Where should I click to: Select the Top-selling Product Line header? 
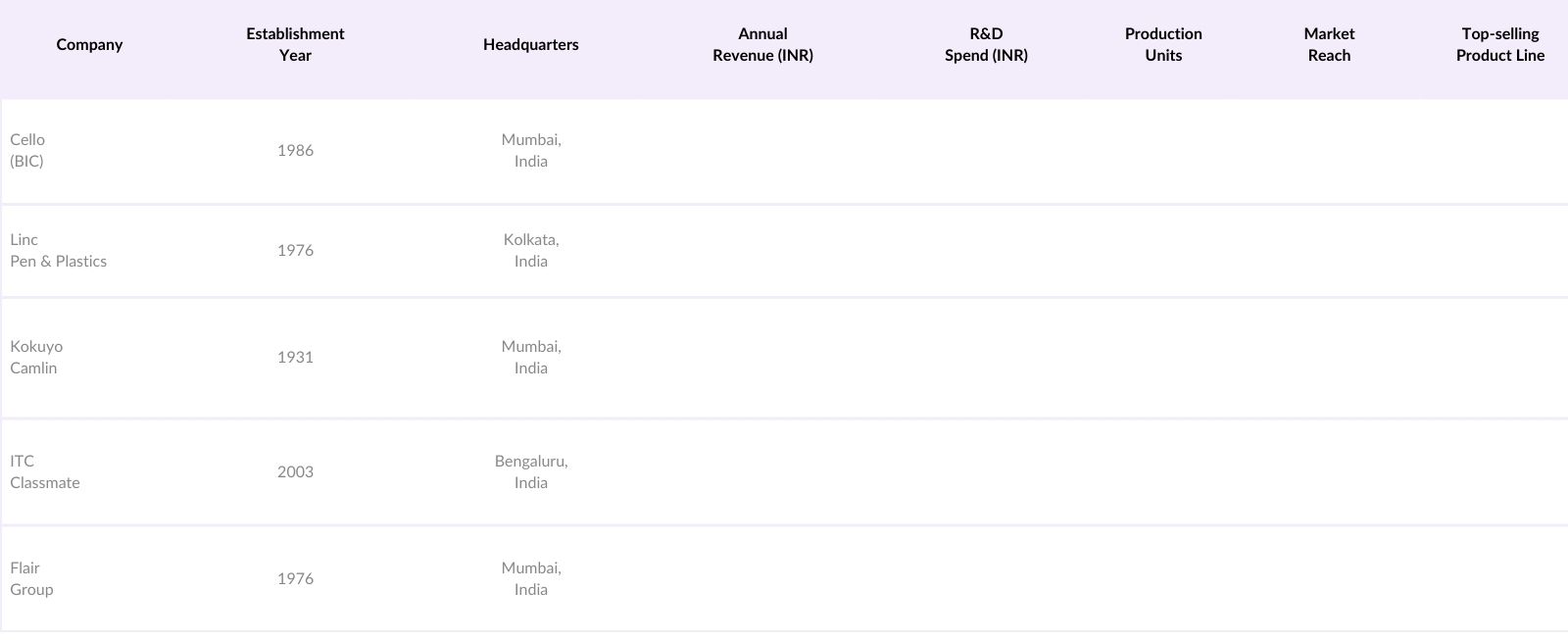[x=1499, y=45]
